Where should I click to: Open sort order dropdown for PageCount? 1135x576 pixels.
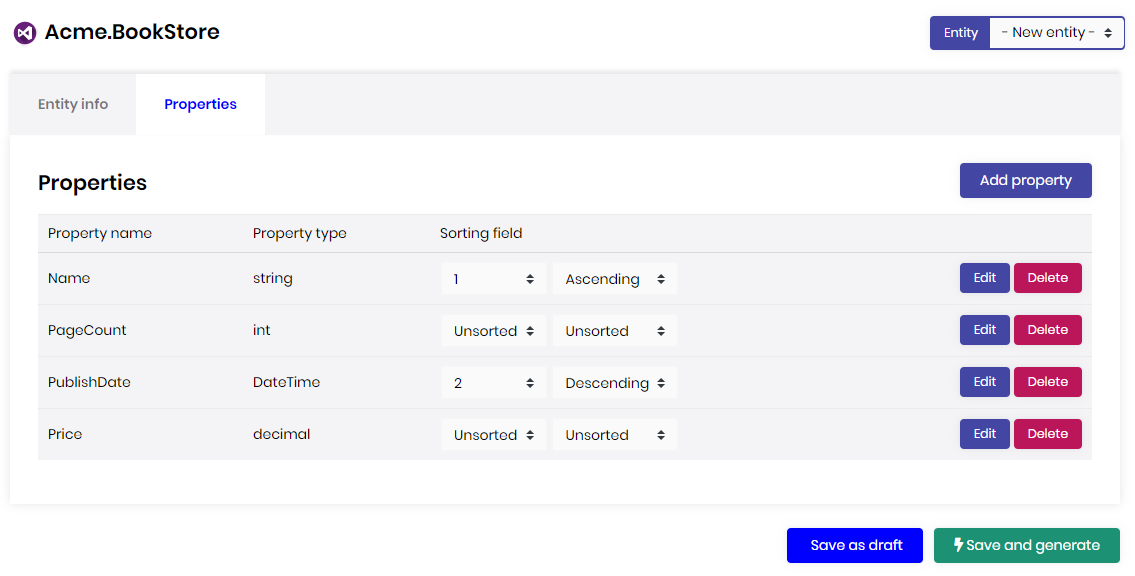494,331
